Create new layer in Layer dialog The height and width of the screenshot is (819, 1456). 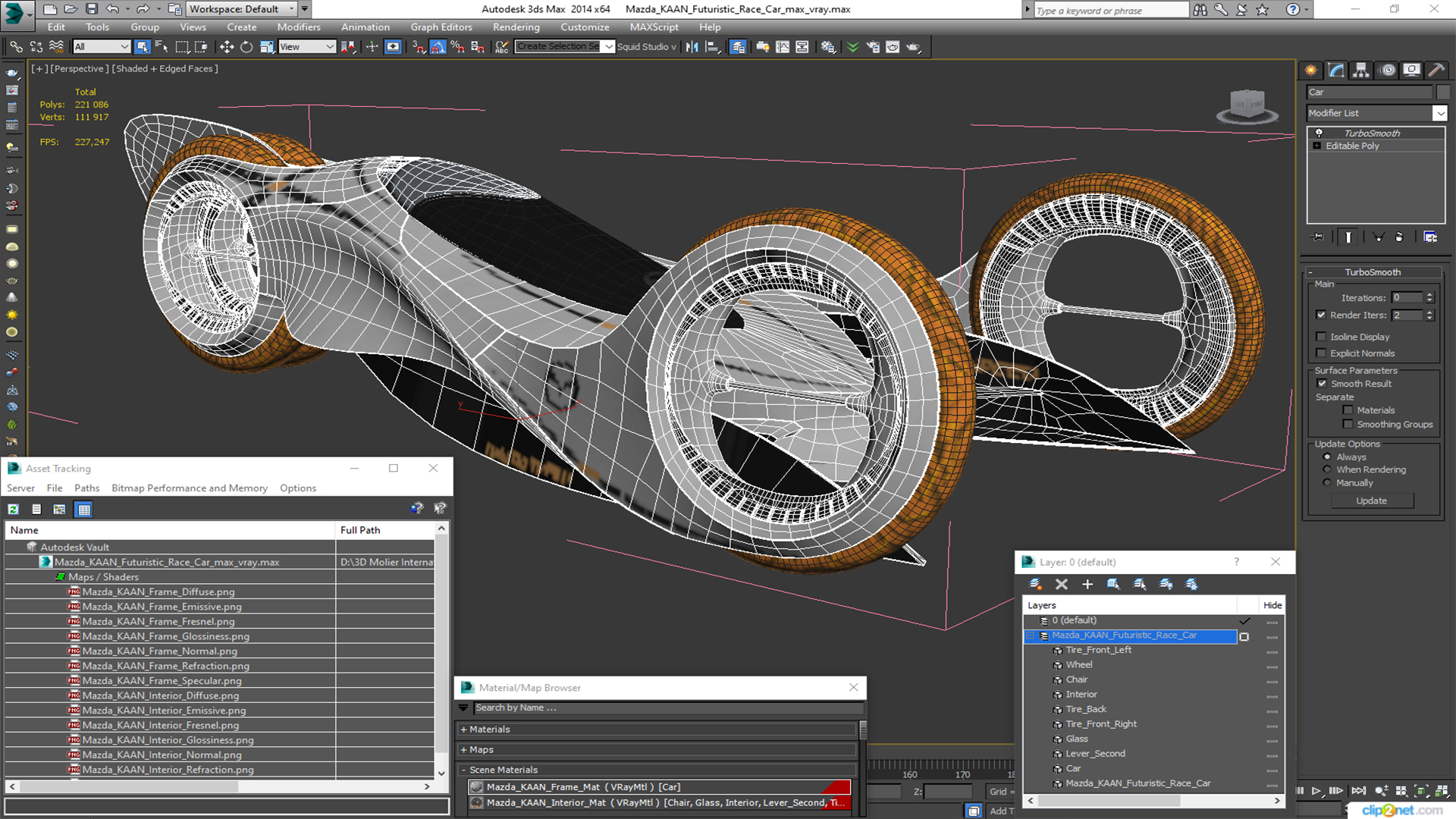click(1035, 584)
